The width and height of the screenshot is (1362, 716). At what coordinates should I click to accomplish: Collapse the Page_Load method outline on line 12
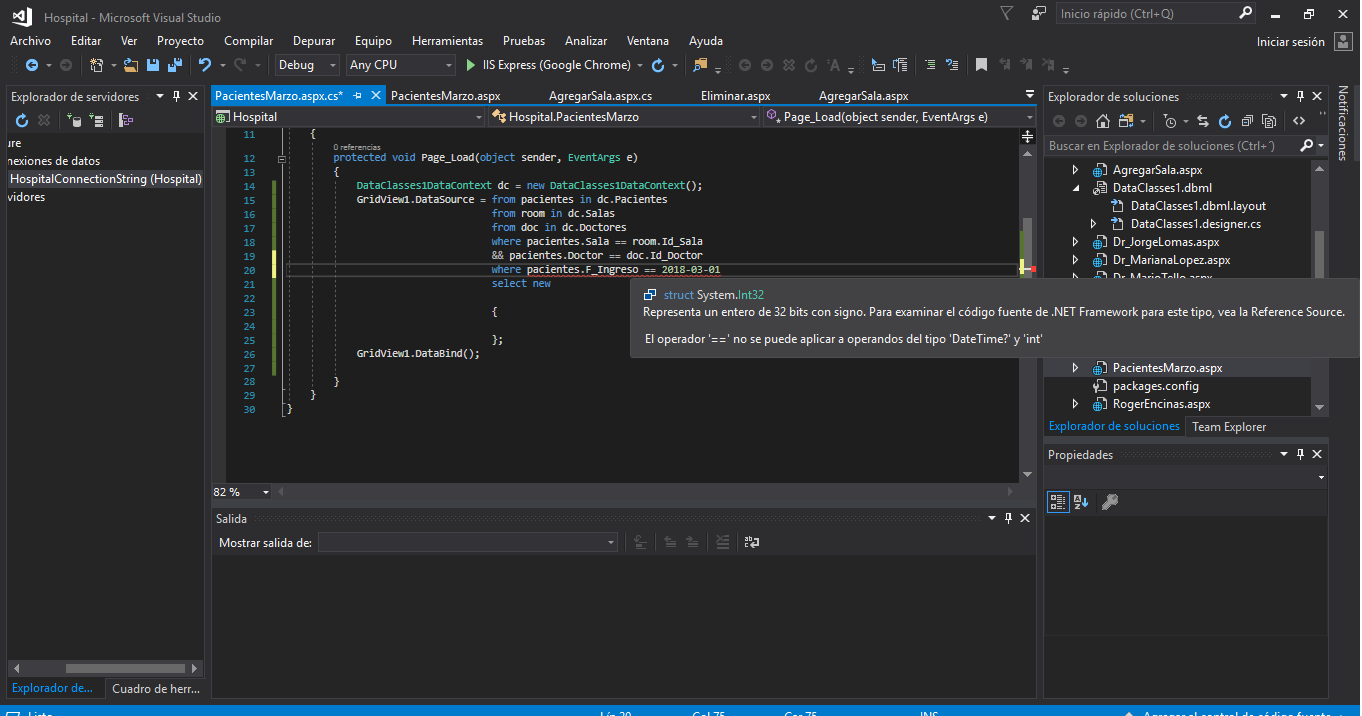[x=282, y=158]
